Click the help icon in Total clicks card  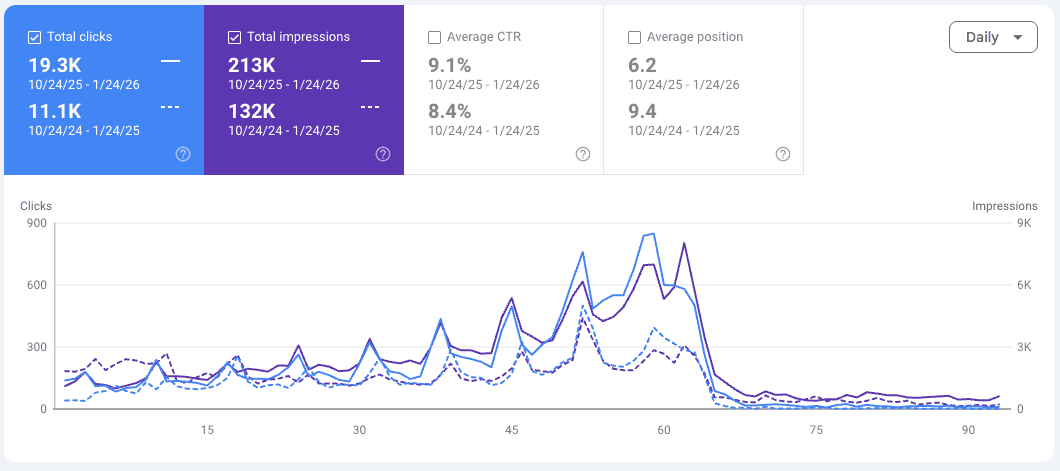[183, 154]
